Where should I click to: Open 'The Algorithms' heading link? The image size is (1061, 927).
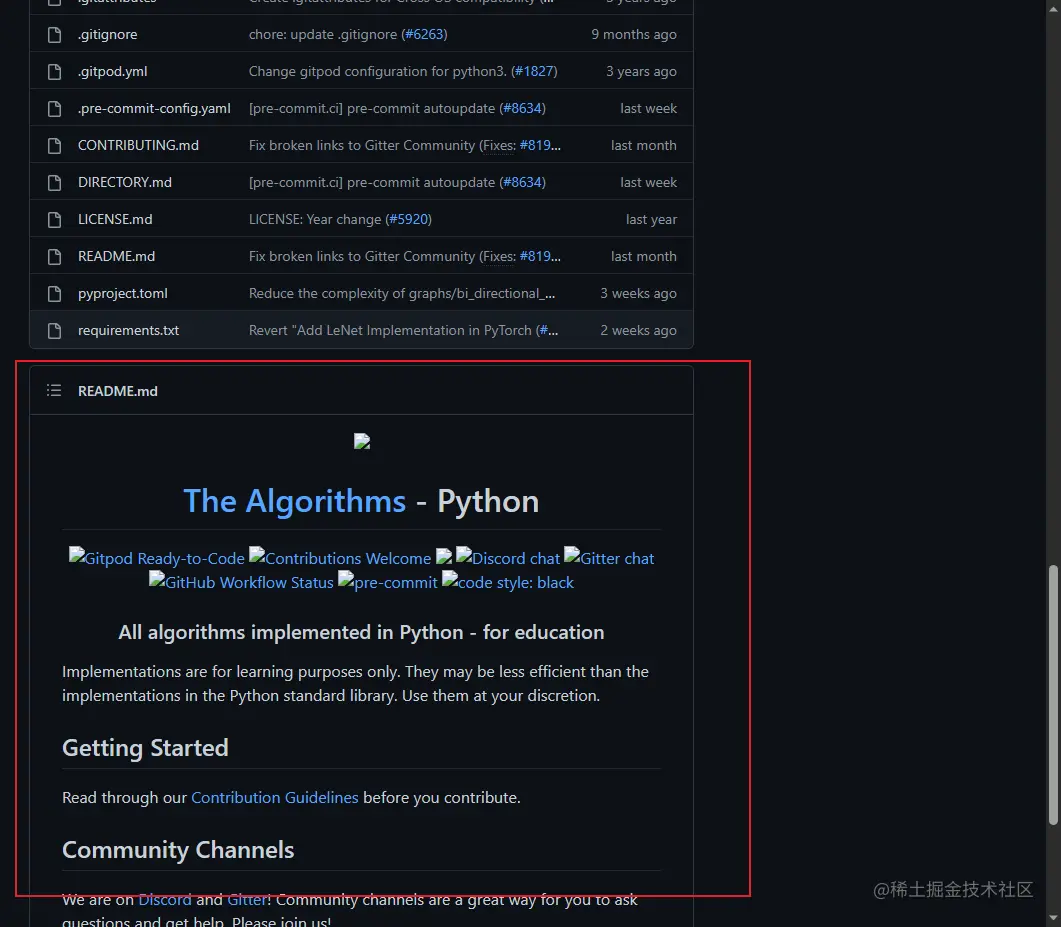click(294, 501)
